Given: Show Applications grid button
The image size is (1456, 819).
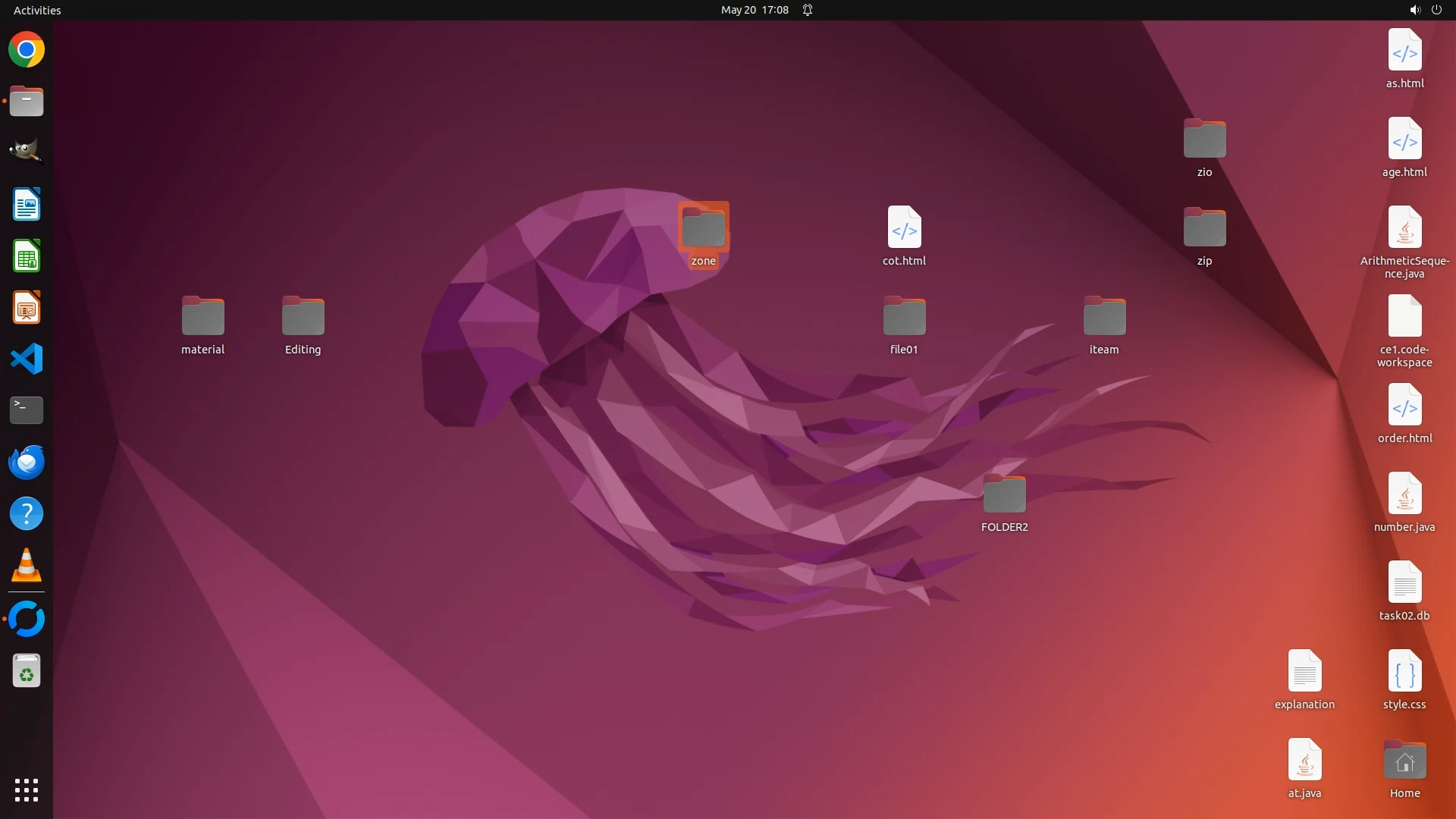Looking at the screenshot, I should (x=27, y=789).
